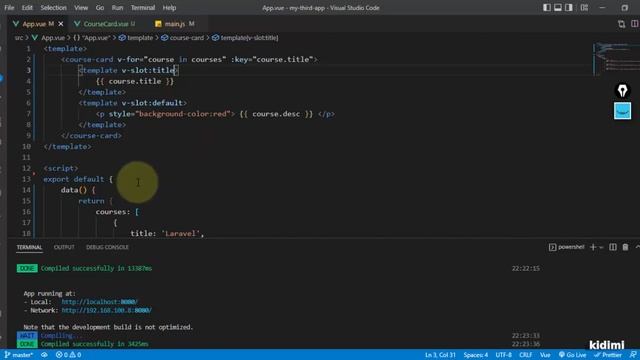Click the editor minimap

point(615,59)
